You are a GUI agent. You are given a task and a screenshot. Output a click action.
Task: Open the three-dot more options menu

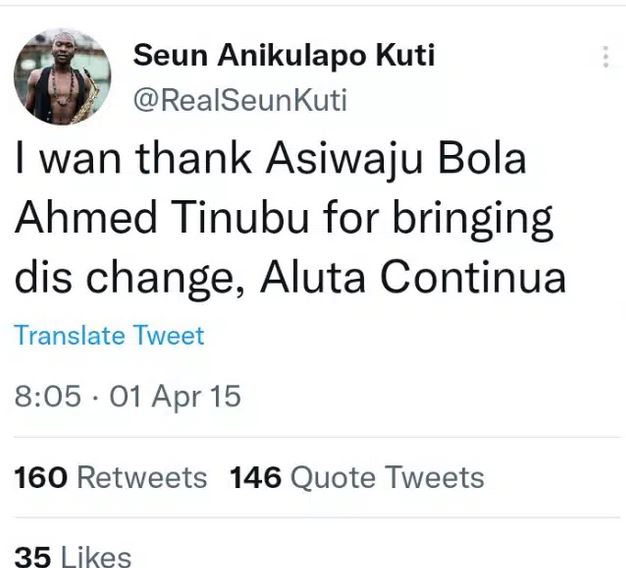click(x=605, y=57)
